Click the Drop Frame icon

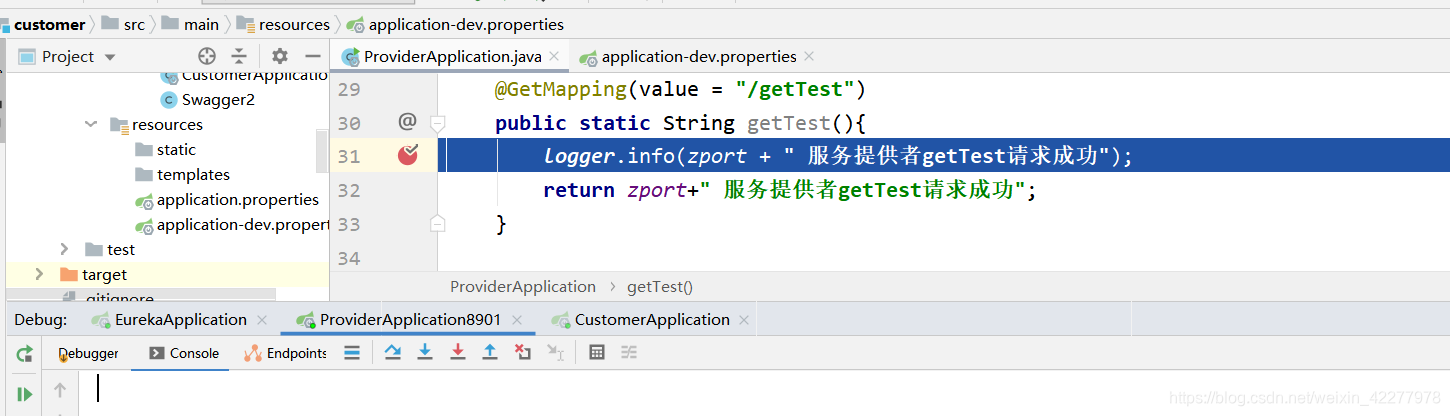522,352
